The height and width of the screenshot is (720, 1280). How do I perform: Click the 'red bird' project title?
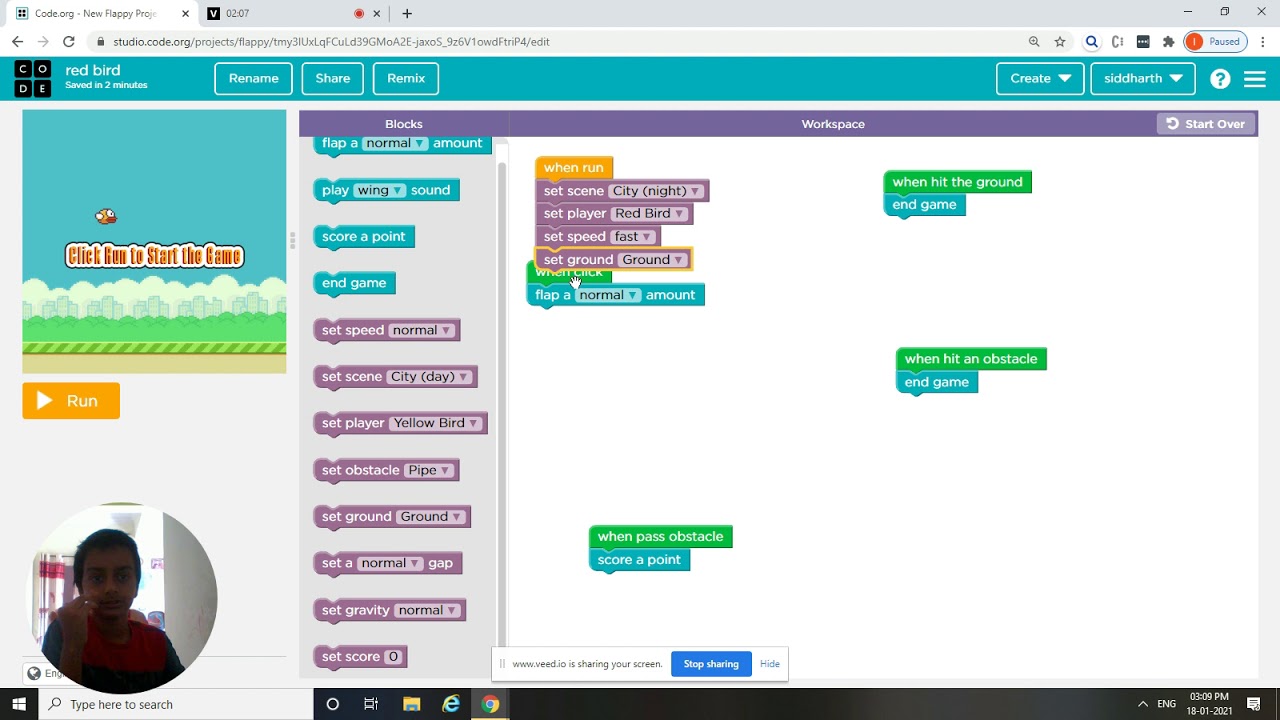click(x=93, y=70)
